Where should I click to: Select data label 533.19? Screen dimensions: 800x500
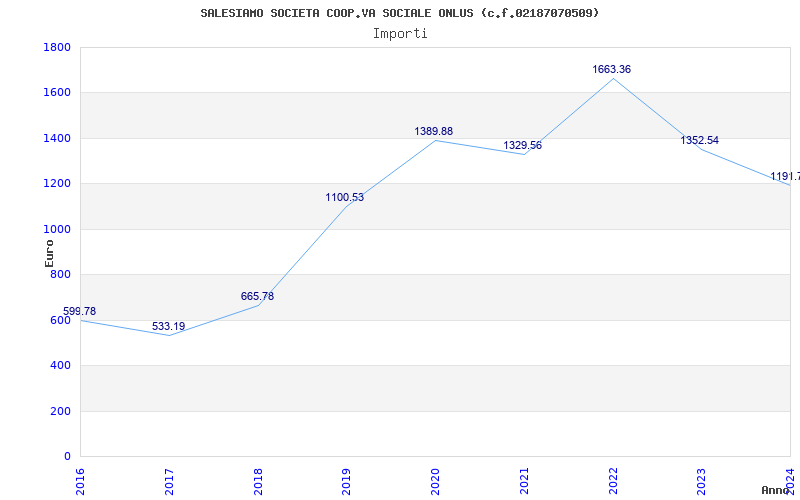coord(168,327)
